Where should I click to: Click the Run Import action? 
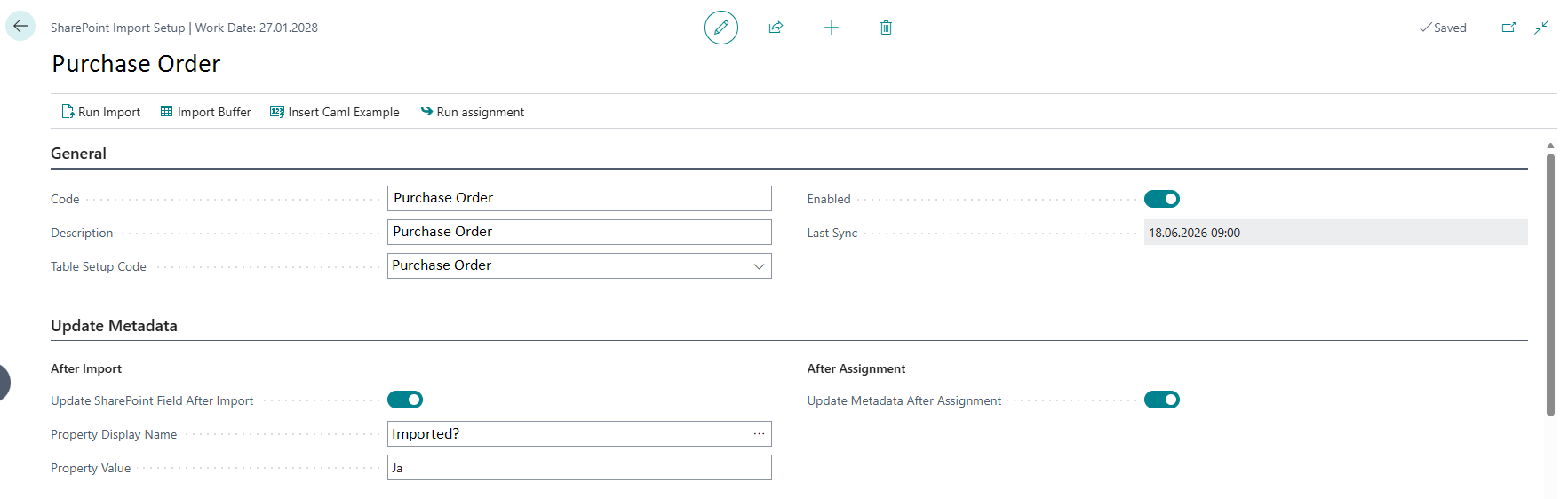pyautogui.click(x=100, y=112)
